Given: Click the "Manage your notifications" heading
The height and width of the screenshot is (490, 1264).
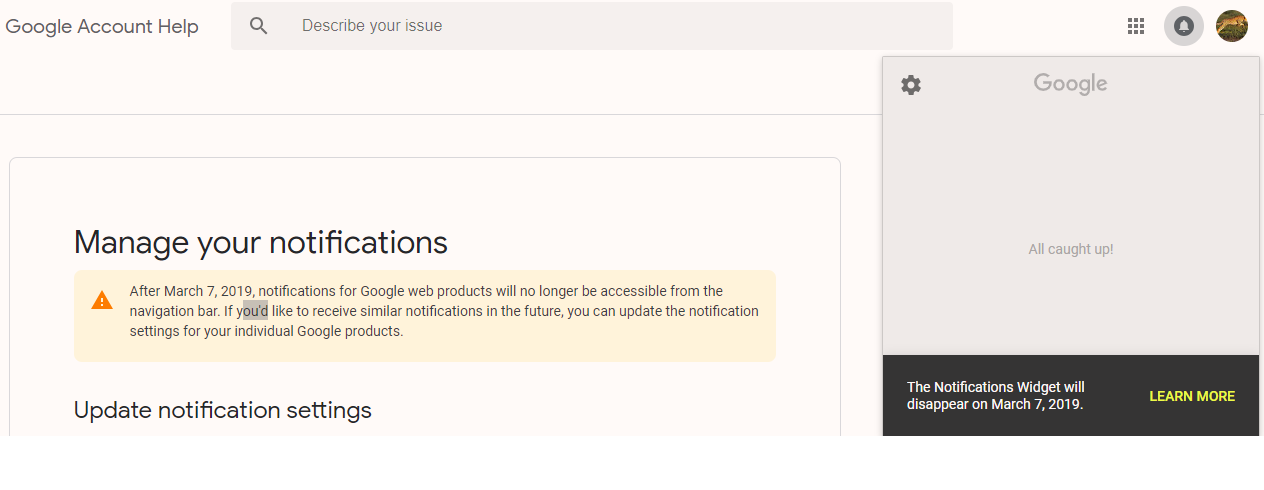Looking at the screenshot, I should pos(261,242).
